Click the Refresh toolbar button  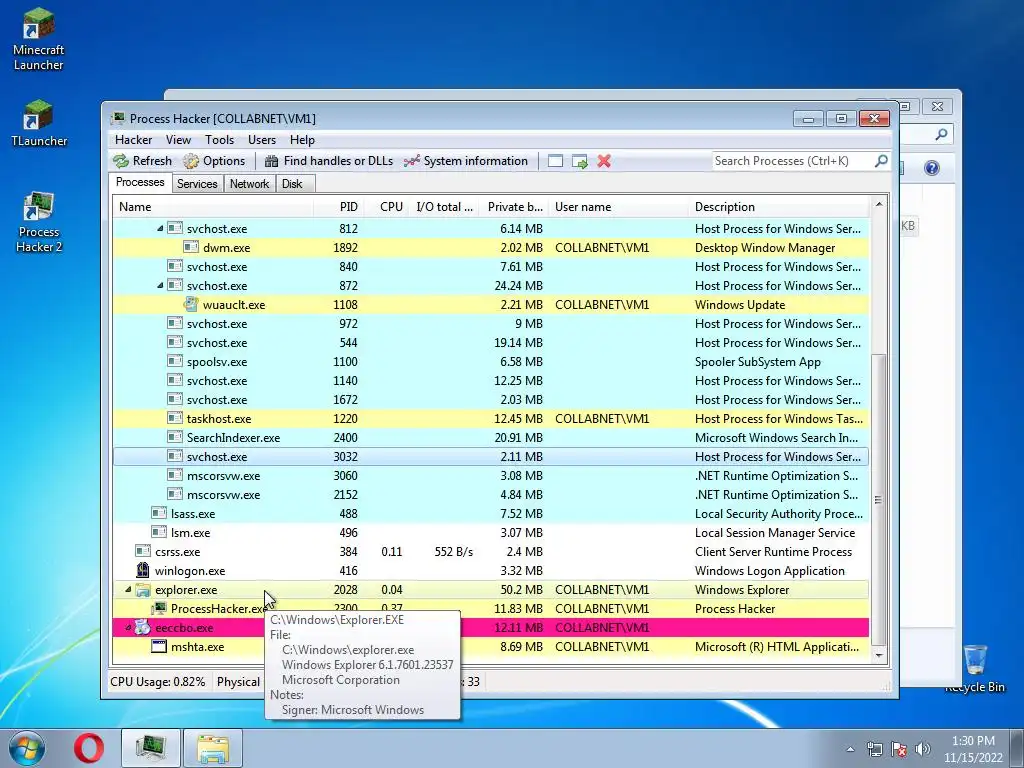click(142, 161)
